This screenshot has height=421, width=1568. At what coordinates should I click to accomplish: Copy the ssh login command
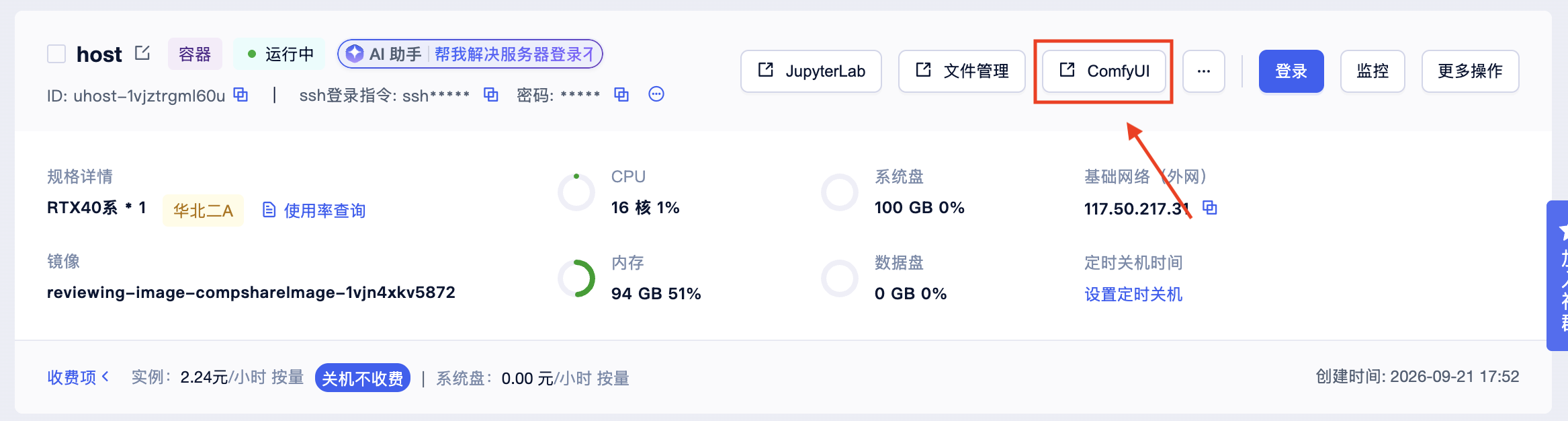pyautogui.click(x=491, y=95)
